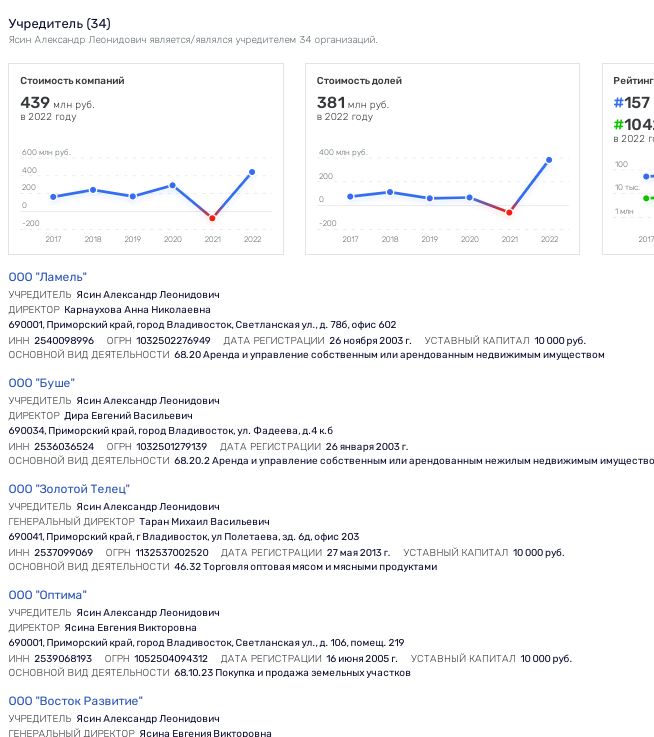
Task: Click Буше activity 68.20.2 Аренда нежилым имуществом
Action: [414, 461]
